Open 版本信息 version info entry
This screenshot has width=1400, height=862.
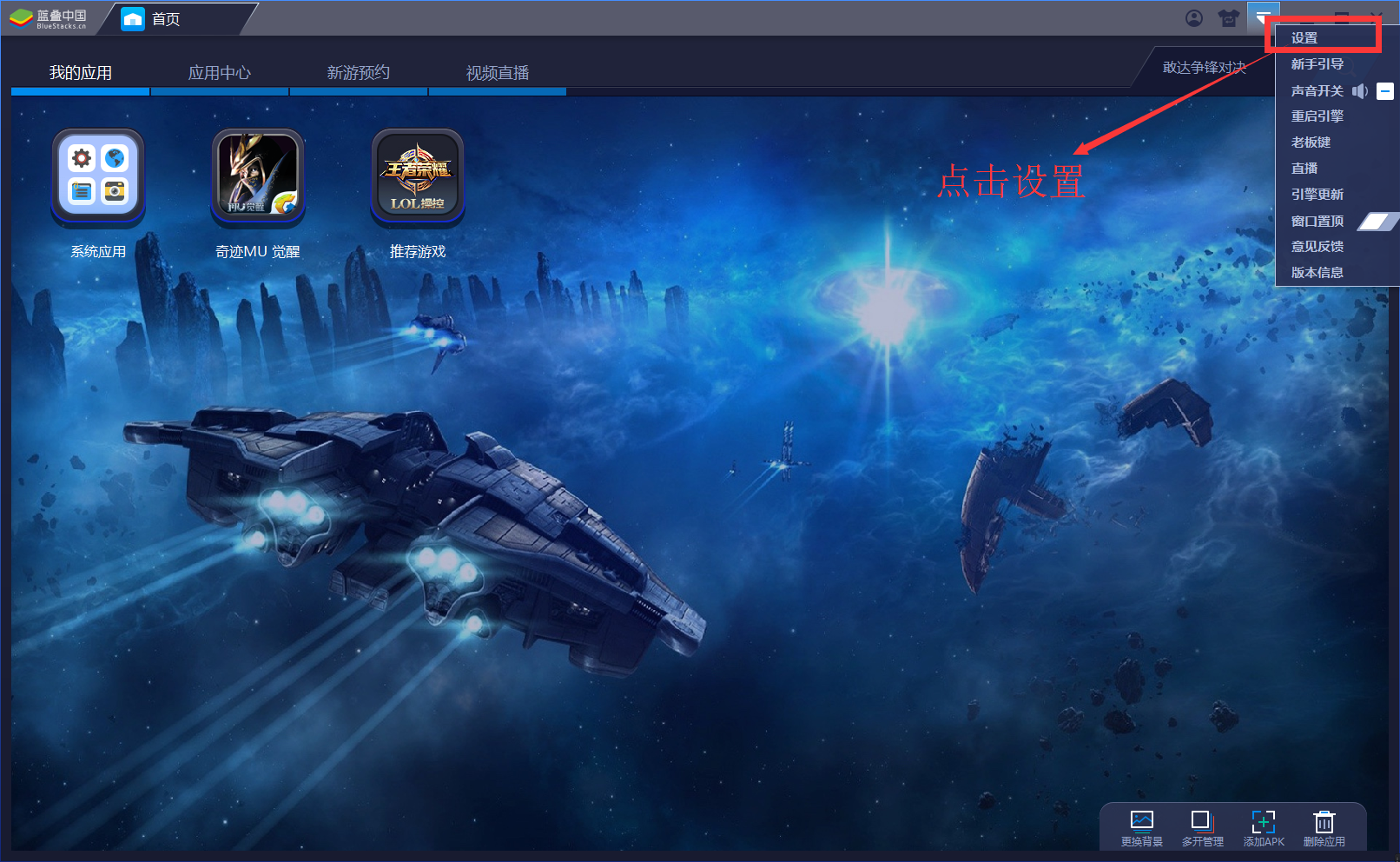(x=1317, y=273)
